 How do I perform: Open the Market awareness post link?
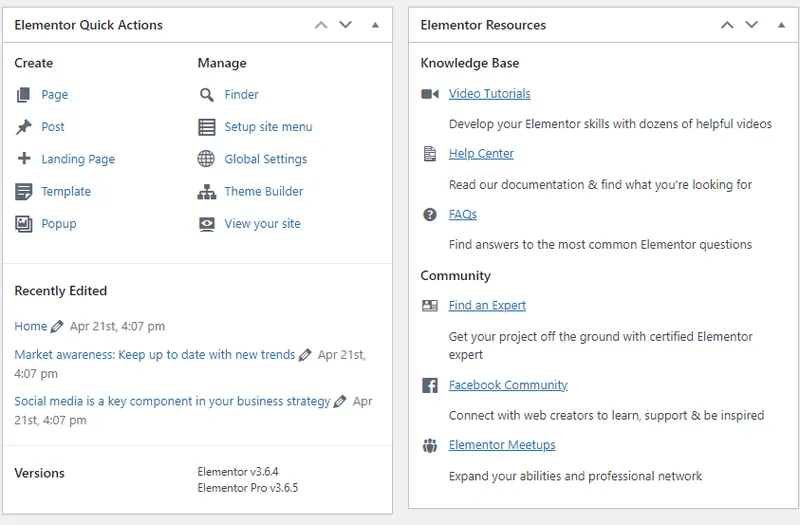coord(155,355)
